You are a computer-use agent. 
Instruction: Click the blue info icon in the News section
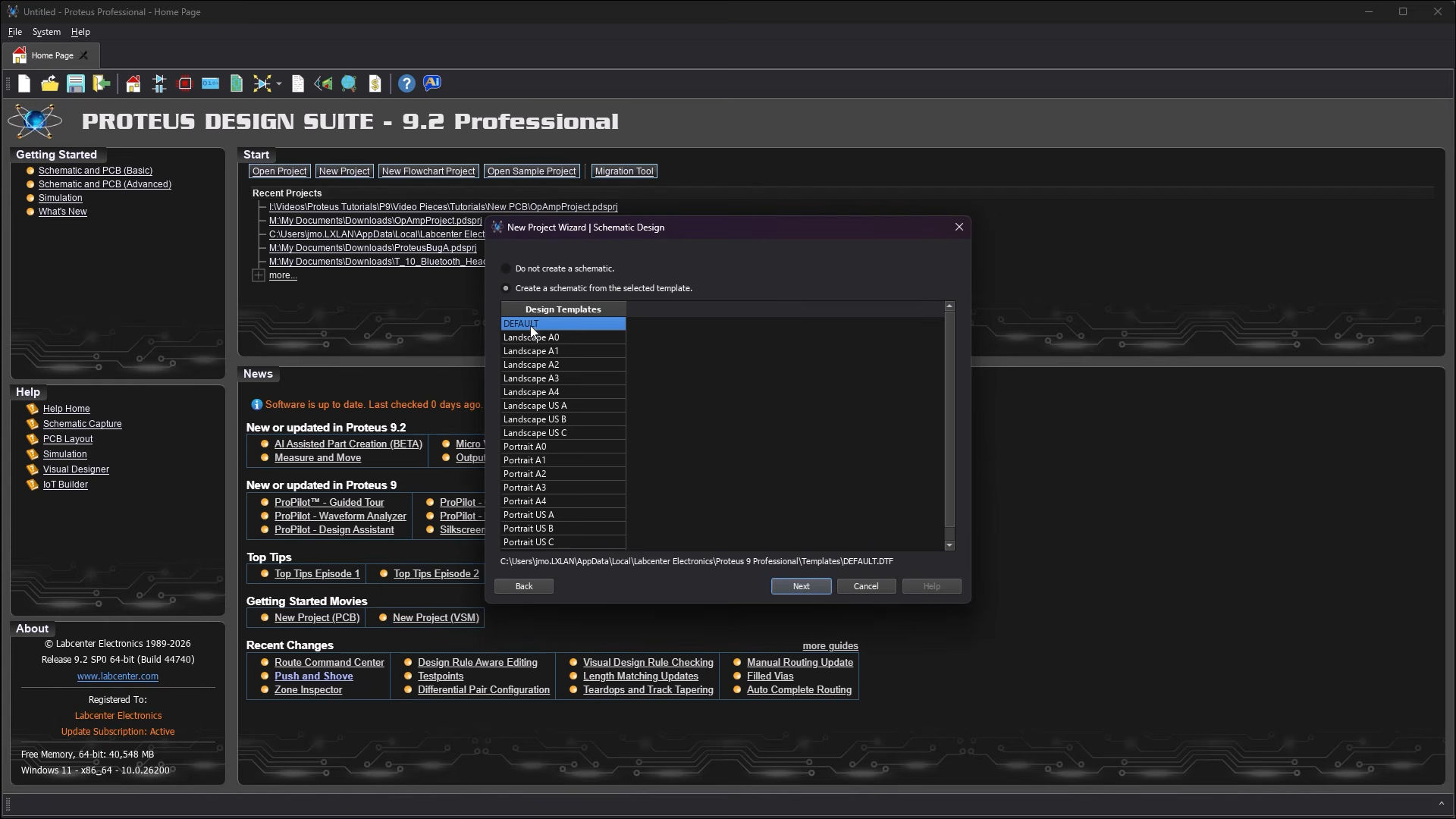point(256,405)
